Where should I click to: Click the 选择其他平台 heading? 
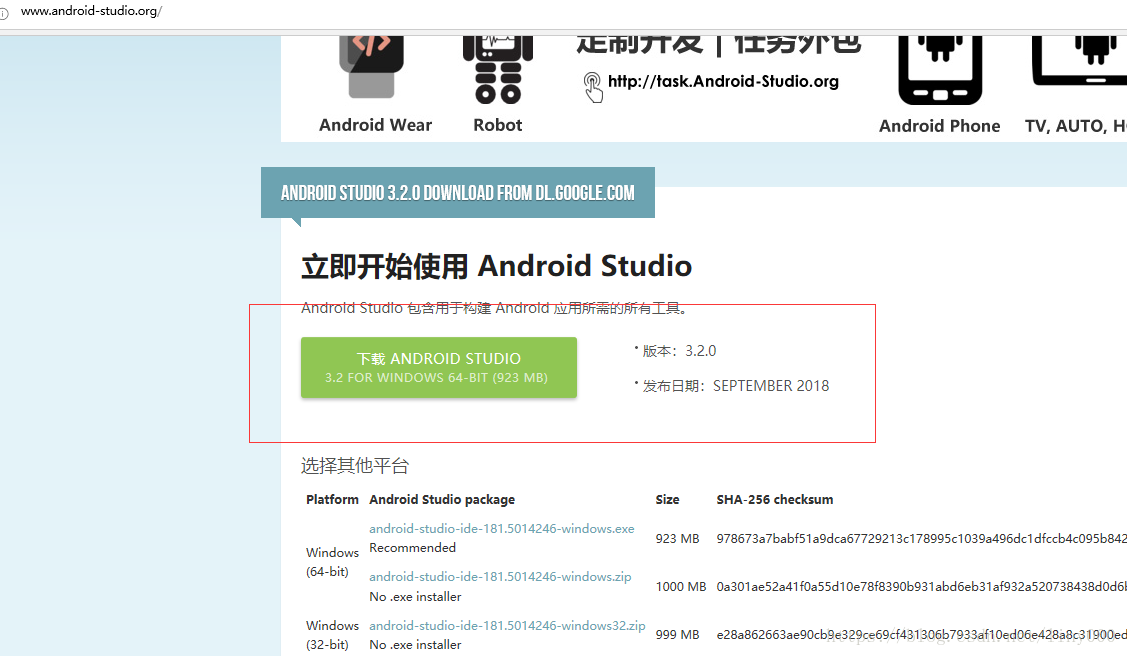(x=354, y=466)
